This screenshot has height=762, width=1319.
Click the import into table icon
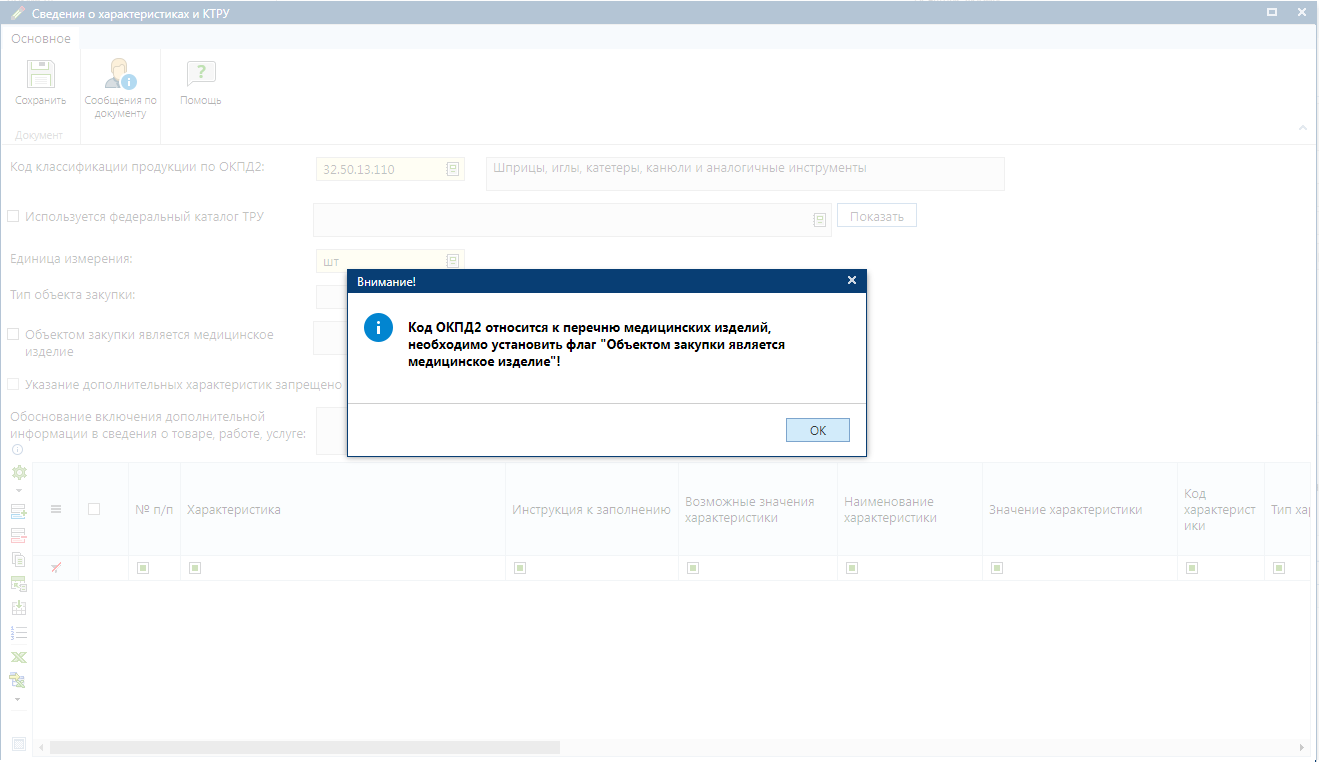[x=18, y=608]
